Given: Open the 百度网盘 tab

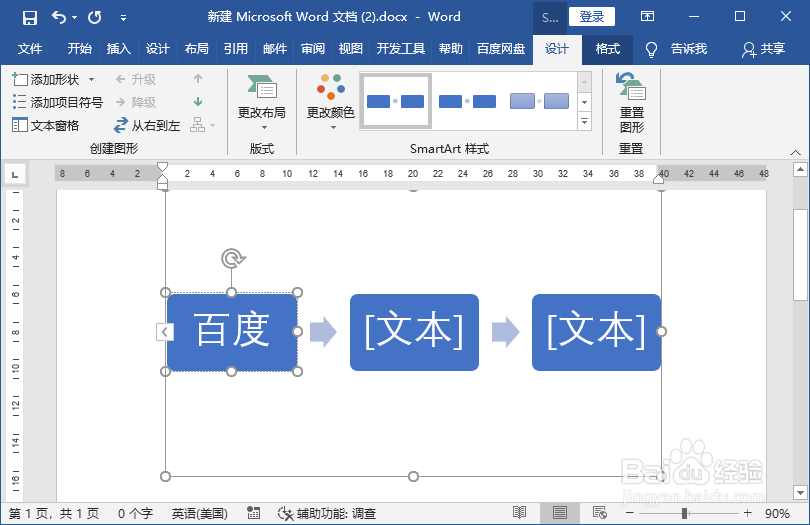Looking at the screenshot, I should 501,49.
